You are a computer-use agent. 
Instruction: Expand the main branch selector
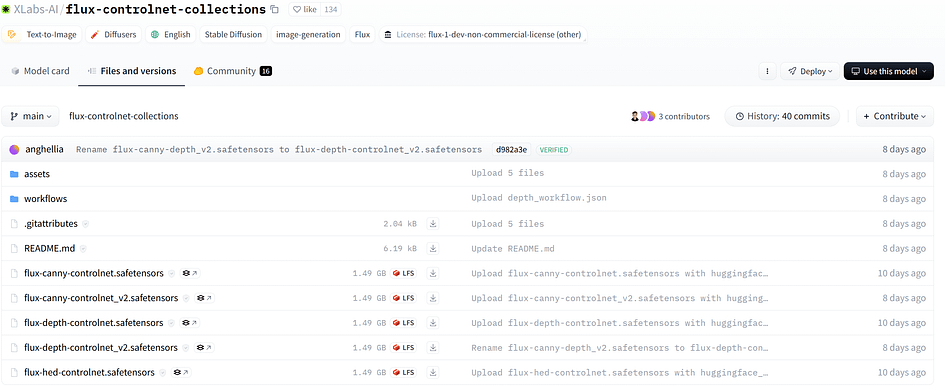pos(31,116)
